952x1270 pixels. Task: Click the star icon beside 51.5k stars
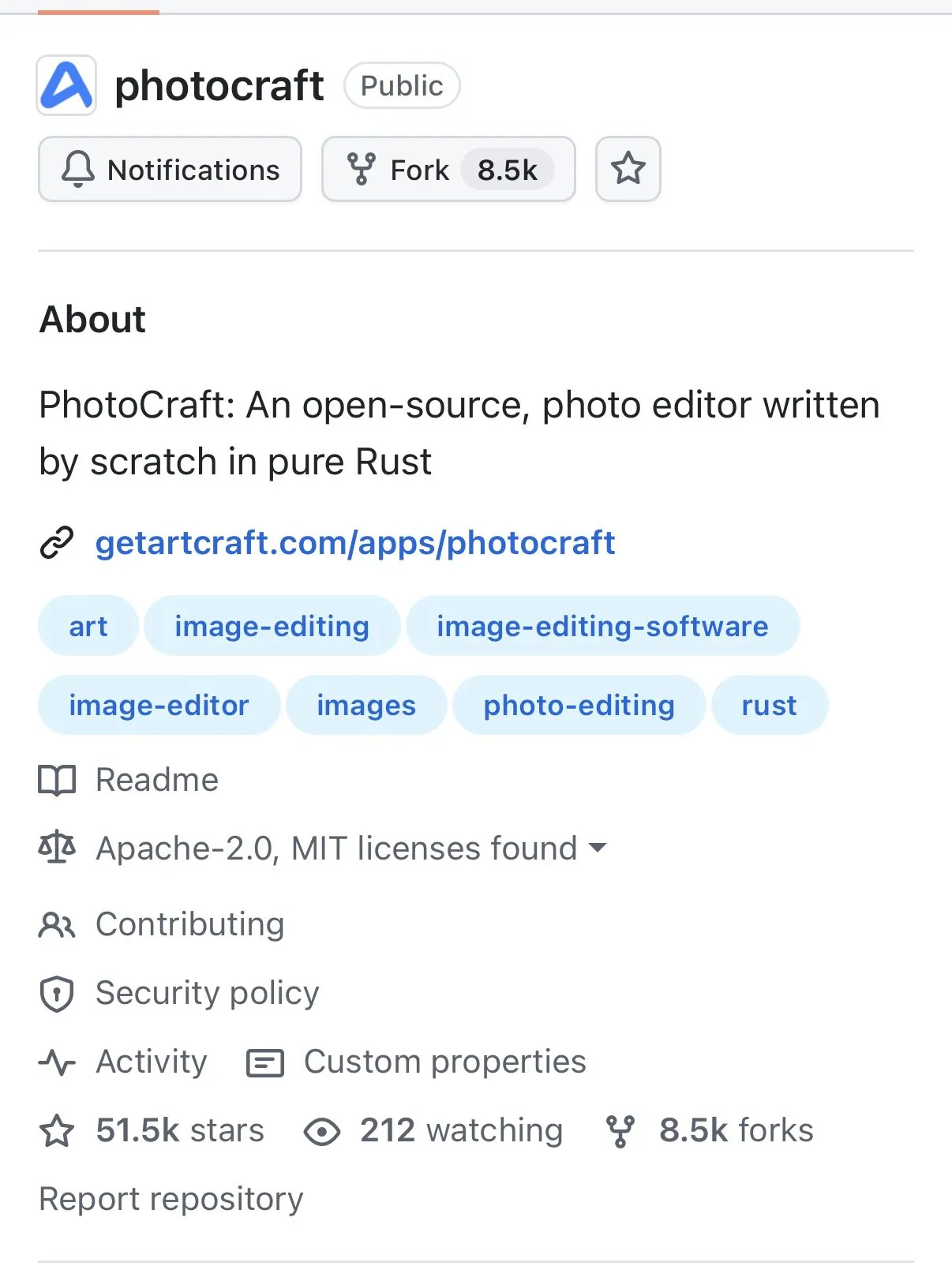pyautogui.click(x=57, y=1130)
